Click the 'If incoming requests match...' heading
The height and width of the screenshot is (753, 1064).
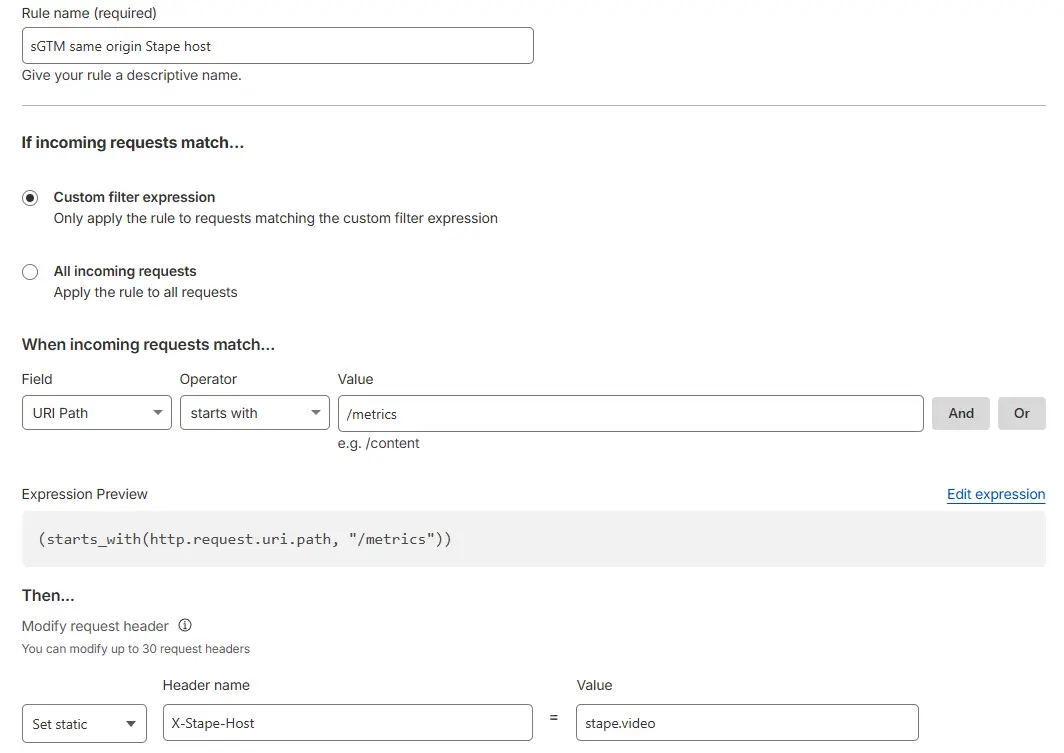(x=133, y=143)
